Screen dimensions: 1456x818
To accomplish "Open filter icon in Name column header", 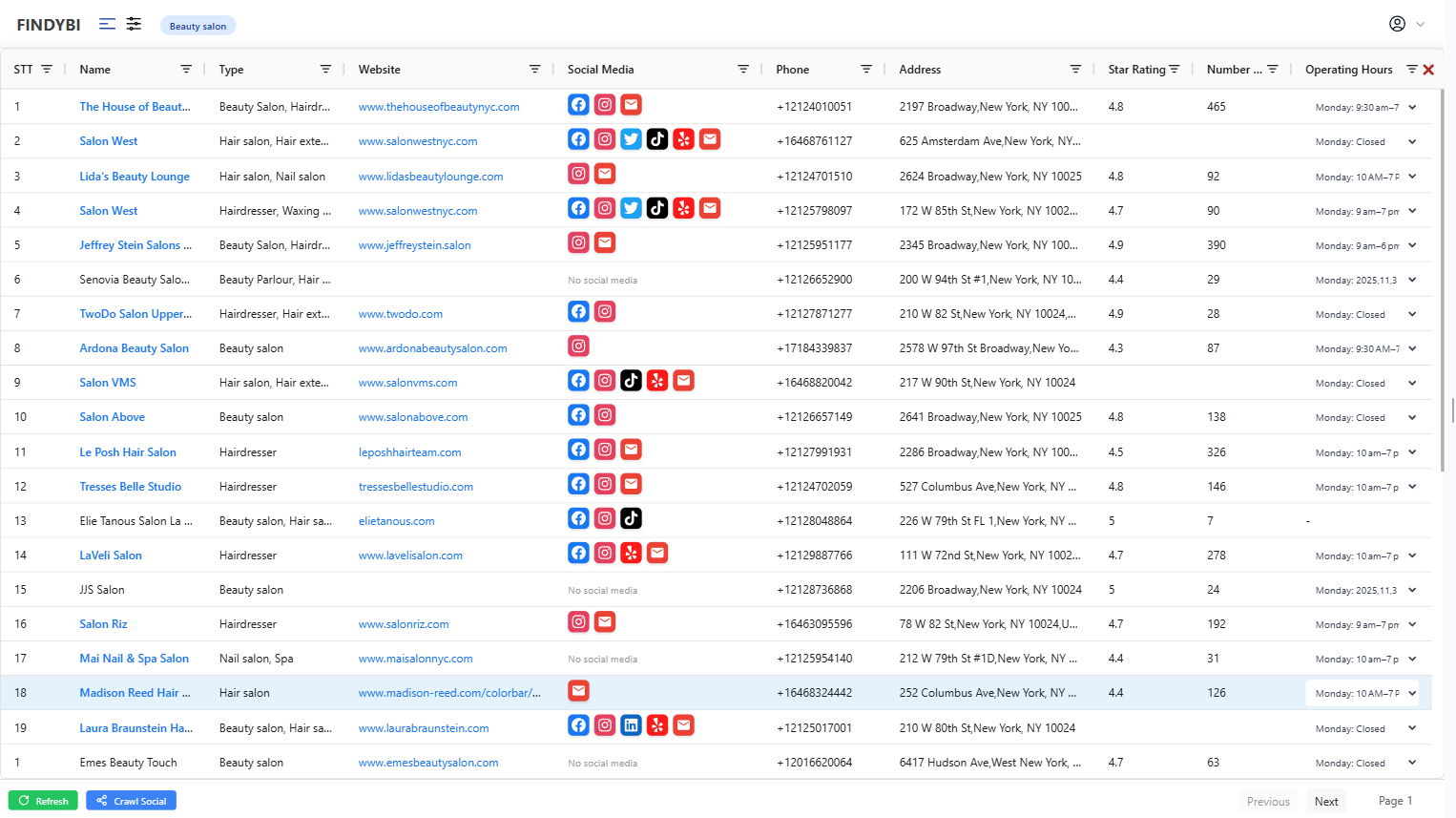I will click(186, 70).
